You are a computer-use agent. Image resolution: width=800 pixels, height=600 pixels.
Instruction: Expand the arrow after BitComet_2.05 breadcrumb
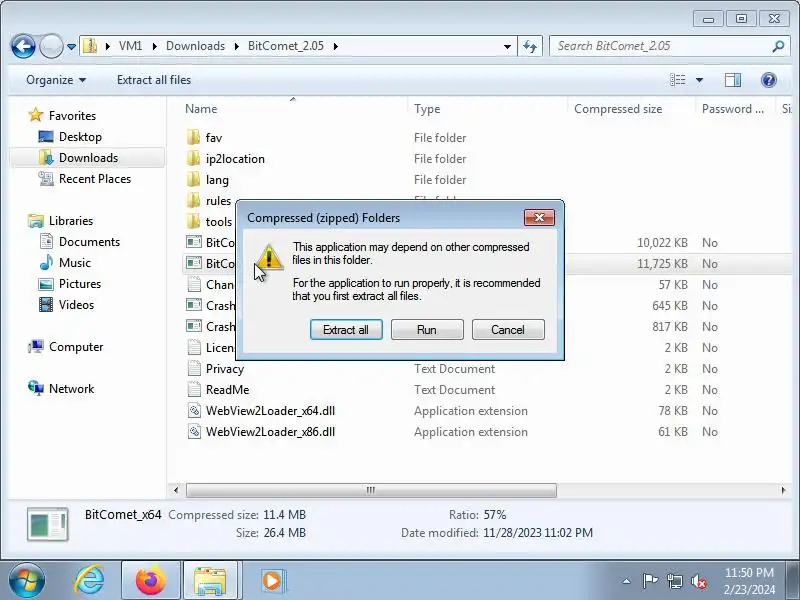(336, 46)
